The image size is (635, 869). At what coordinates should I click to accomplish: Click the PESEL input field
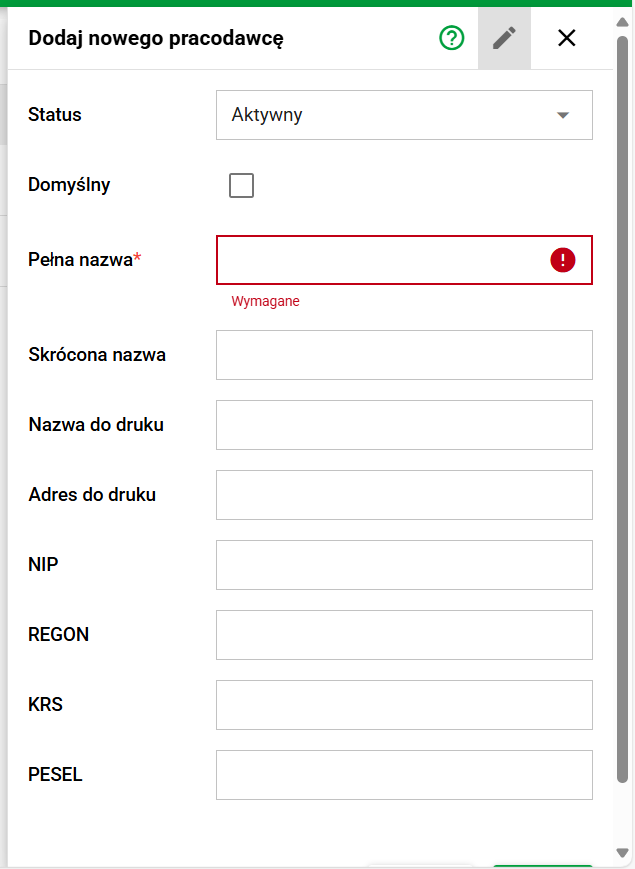(404, 775)
